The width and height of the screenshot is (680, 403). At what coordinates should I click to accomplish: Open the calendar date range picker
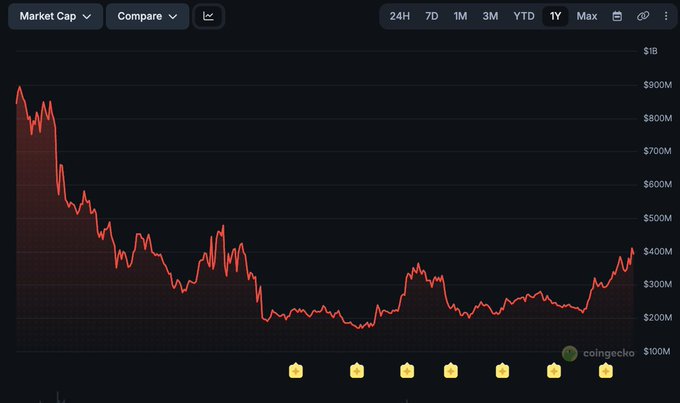pos(617,16)
